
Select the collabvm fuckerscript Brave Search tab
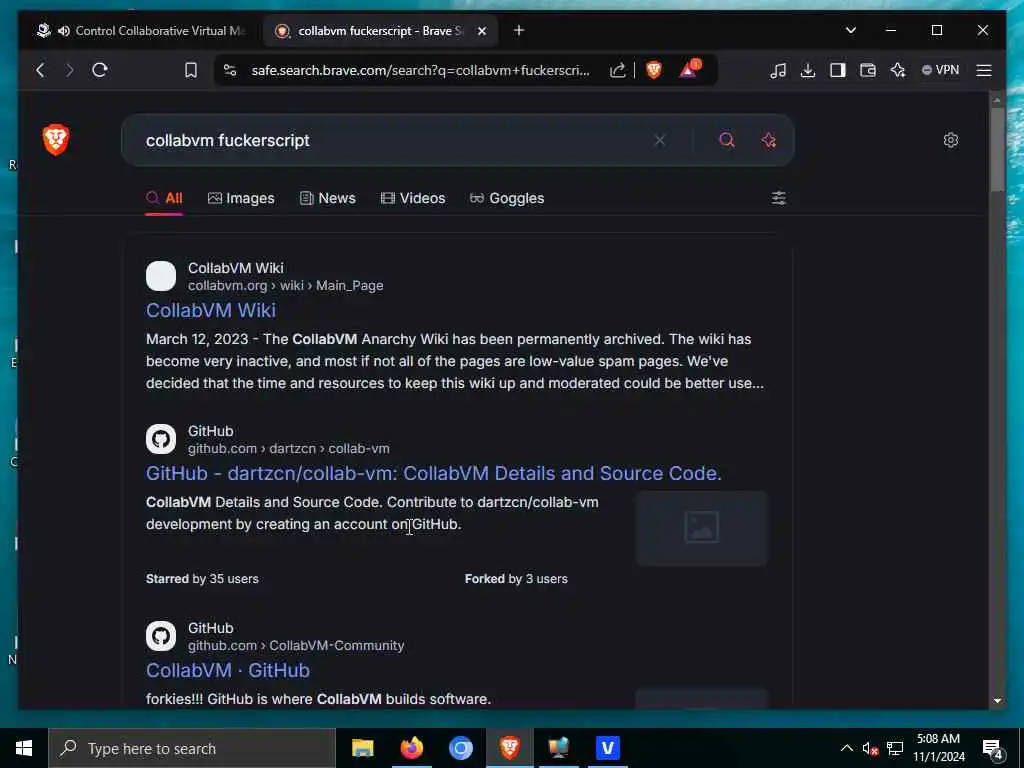381,31
